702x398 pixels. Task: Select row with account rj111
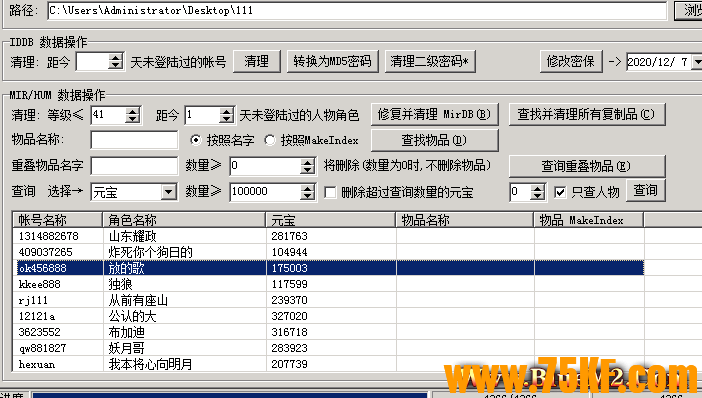point(329,300)
